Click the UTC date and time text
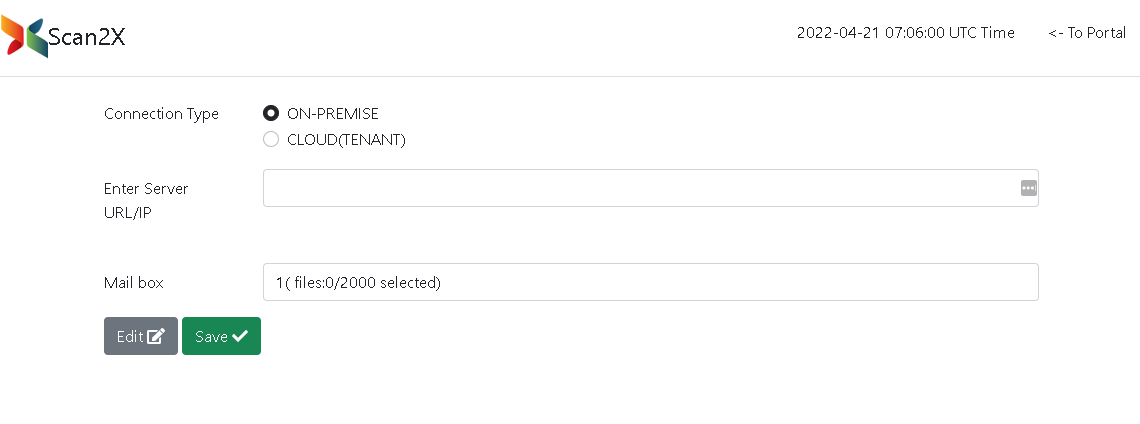The image size is (1140, 424). 905,33
